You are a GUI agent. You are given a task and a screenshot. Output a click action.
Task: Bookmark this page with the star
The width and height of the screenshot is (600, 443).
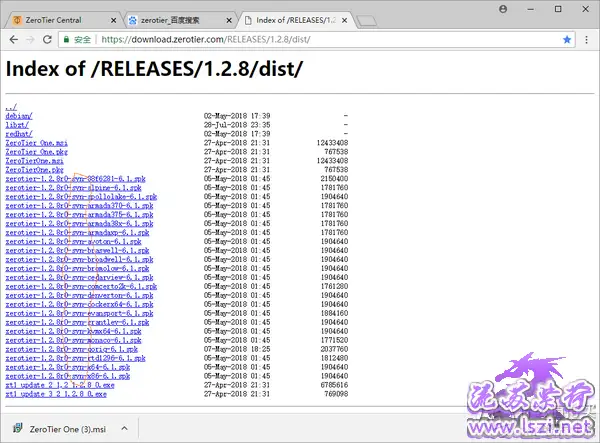point(567,39)
